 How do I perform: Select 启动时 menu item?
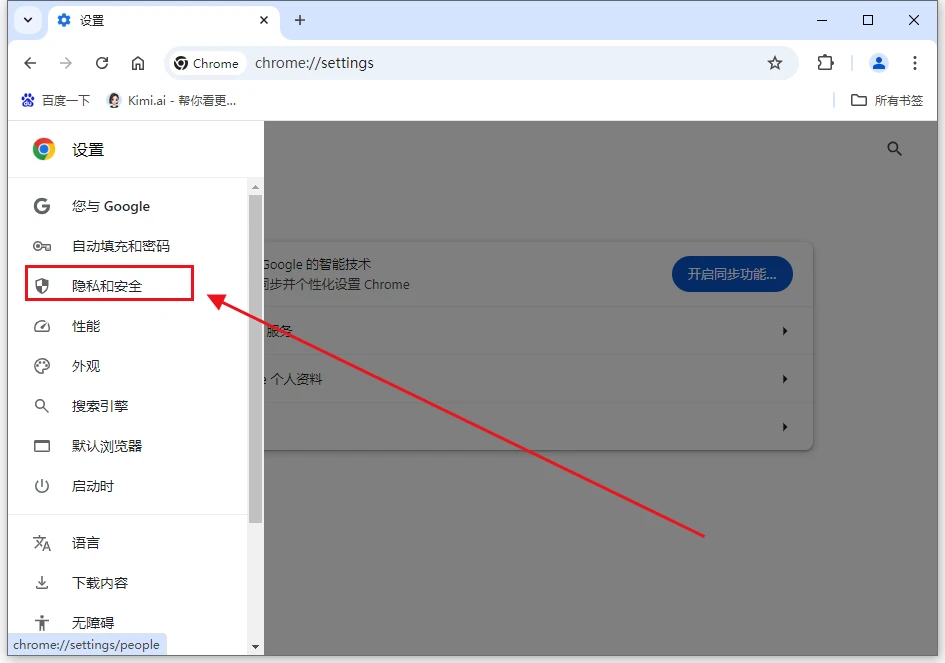tap(129, 486)
